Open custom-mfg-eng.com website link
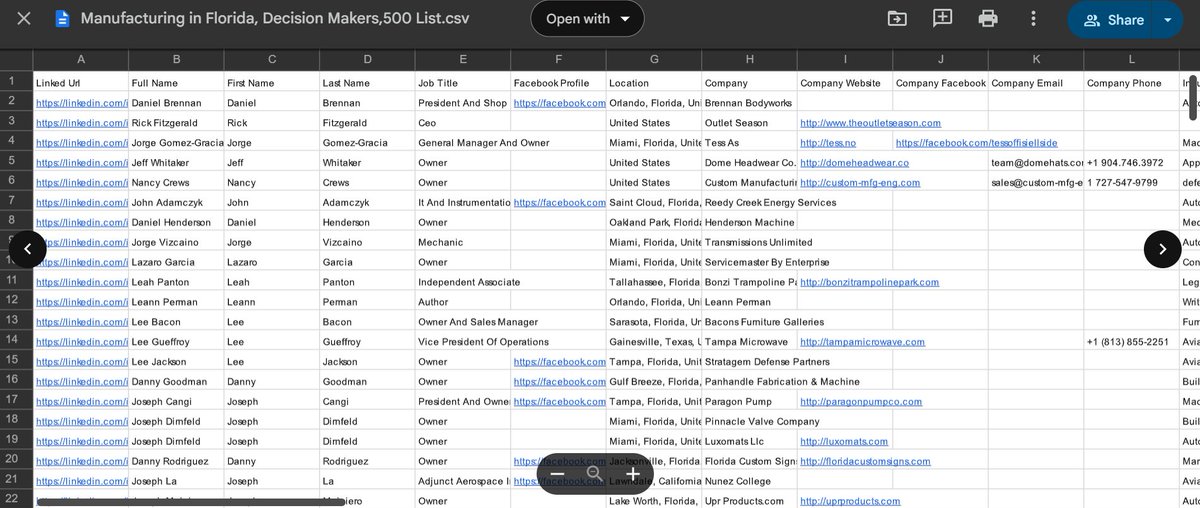 (860, 183)
